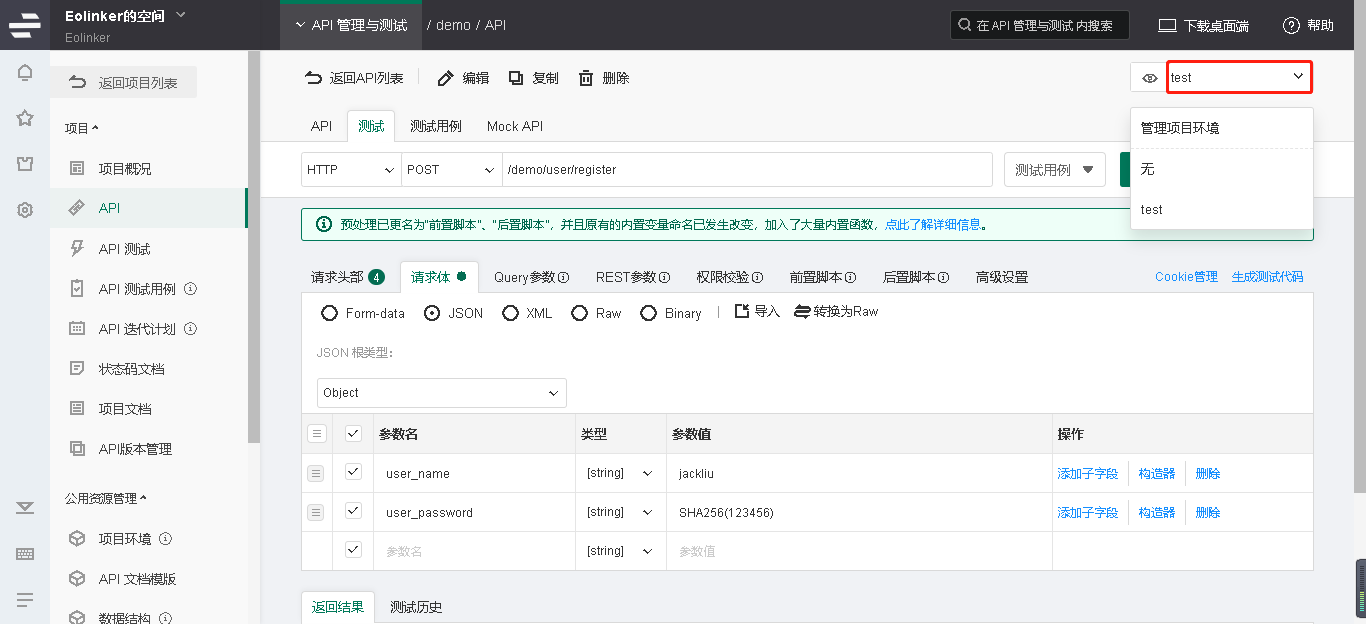
Task: Select XML radio button
Action: pyautogui.click(x=510, y=313)
